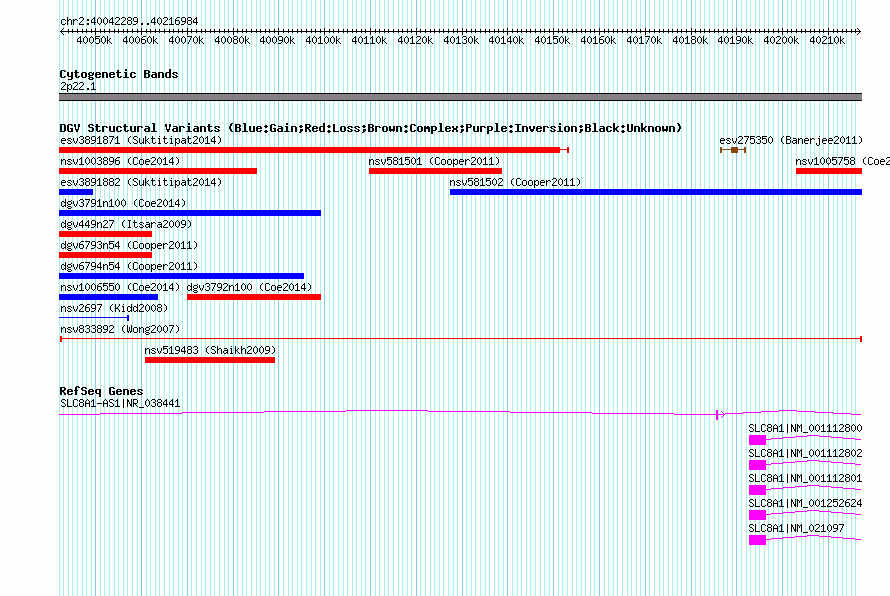The width and height of the screenshot is (890, 596).
Task: Open the esv275350 (Banerjee2011) label
Action: (x=791, y=140)
